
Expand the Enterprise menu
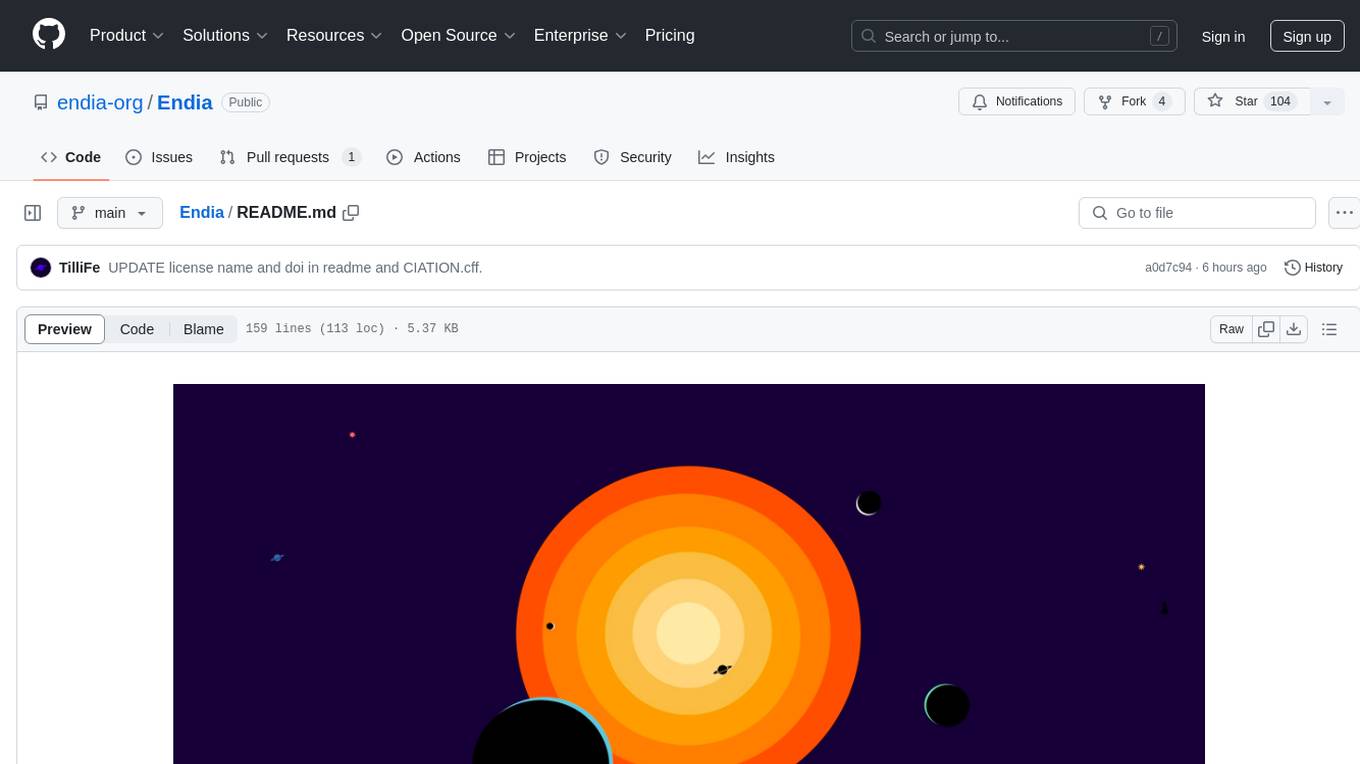(581, 35)
